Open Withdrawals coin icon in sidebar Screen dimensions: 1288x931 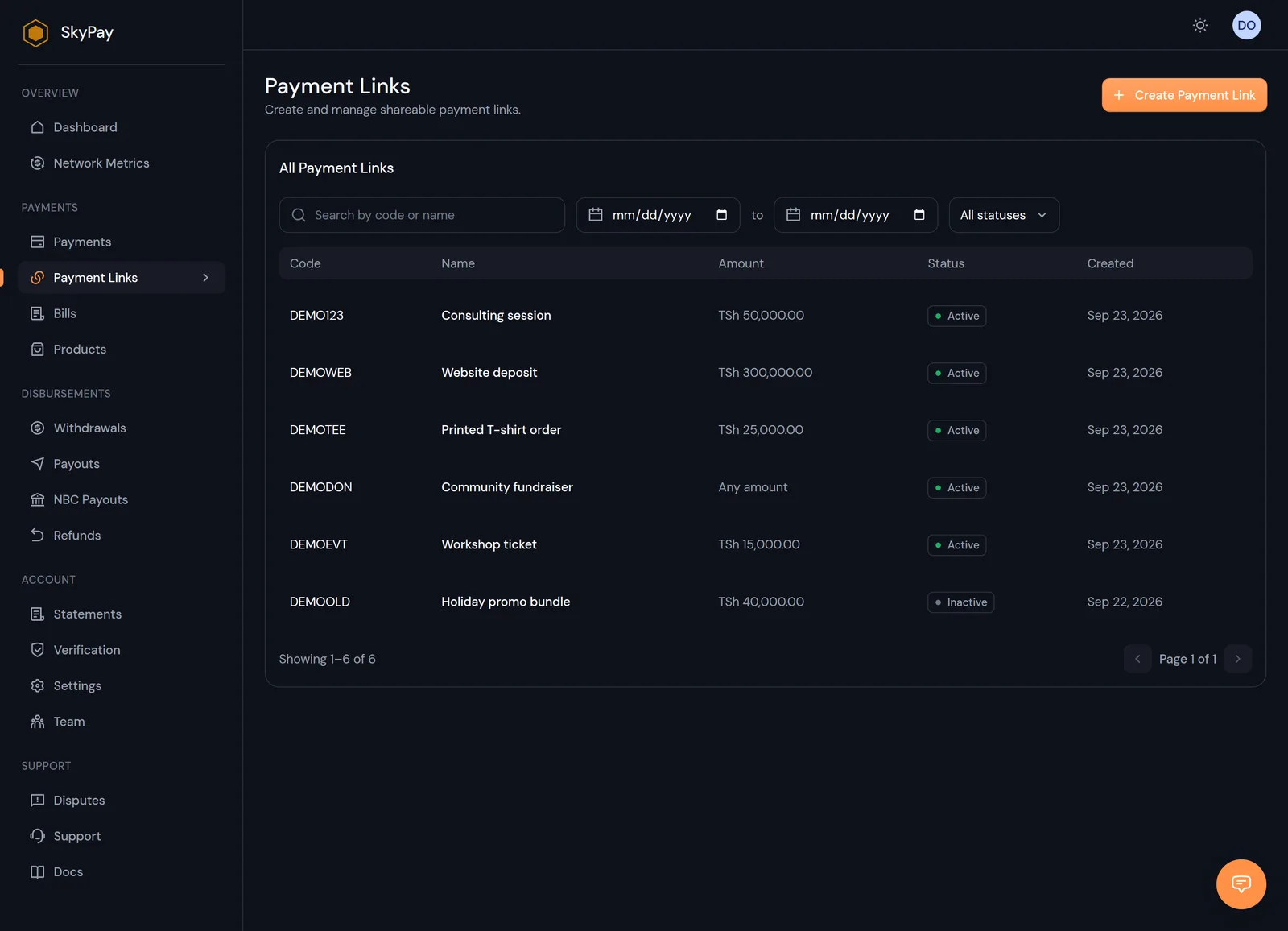point(37,428)
